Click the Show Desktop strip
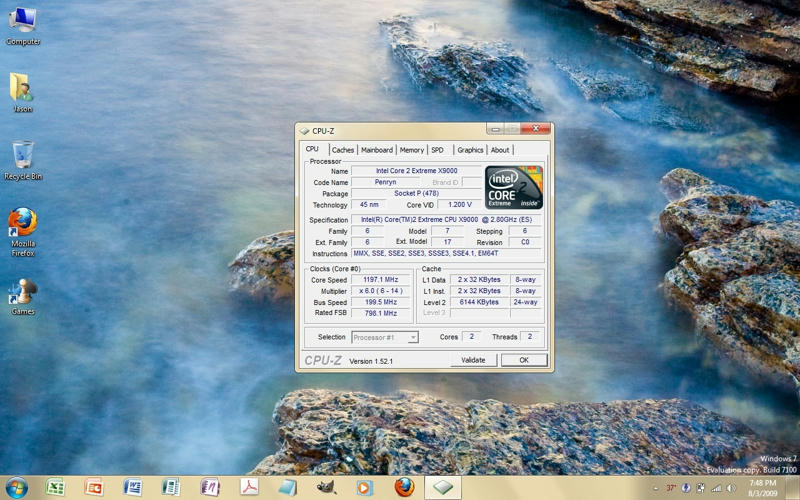This screenshot has height=500, width=800. [795, 488]
